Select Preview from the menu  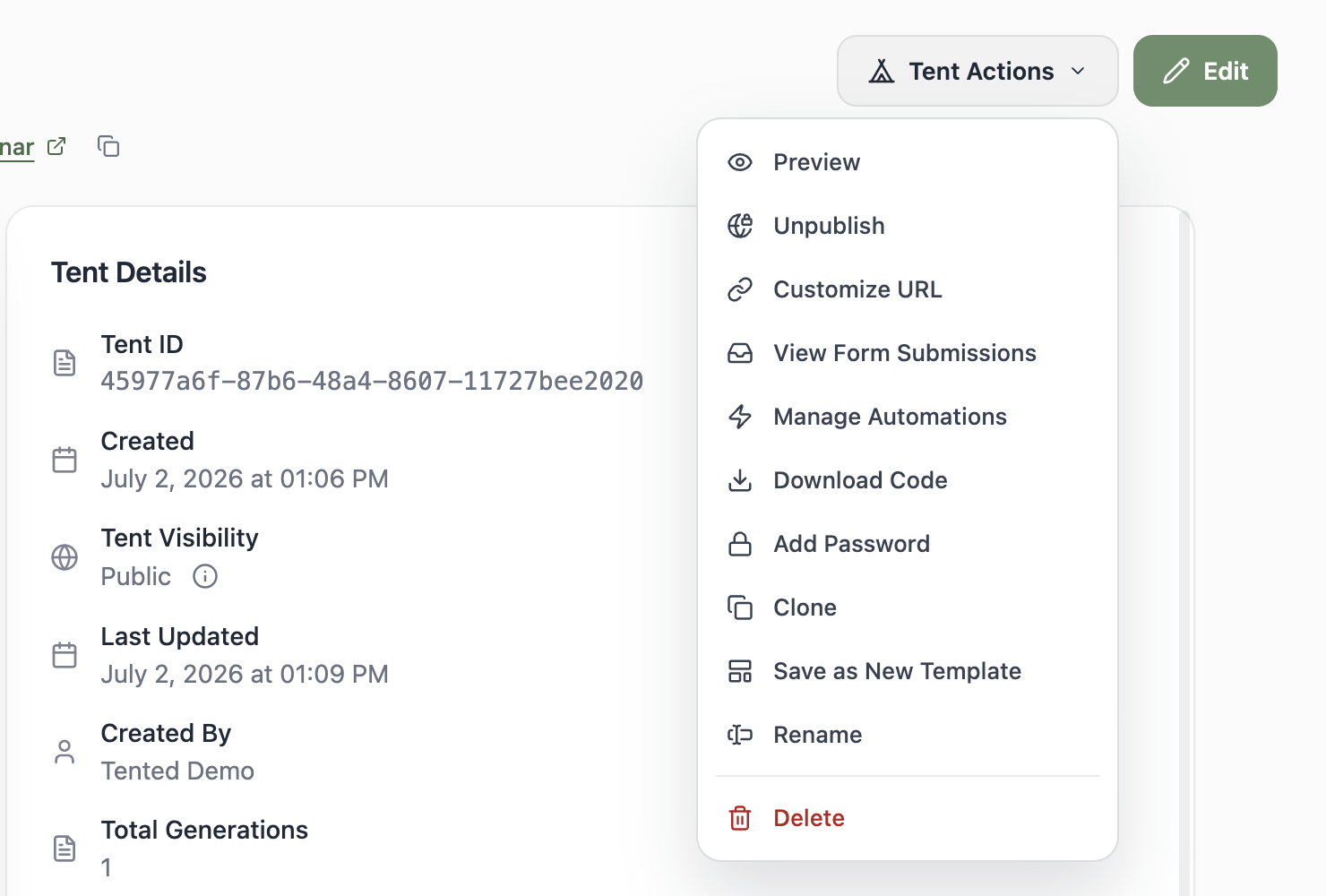(x=908, y=162)
